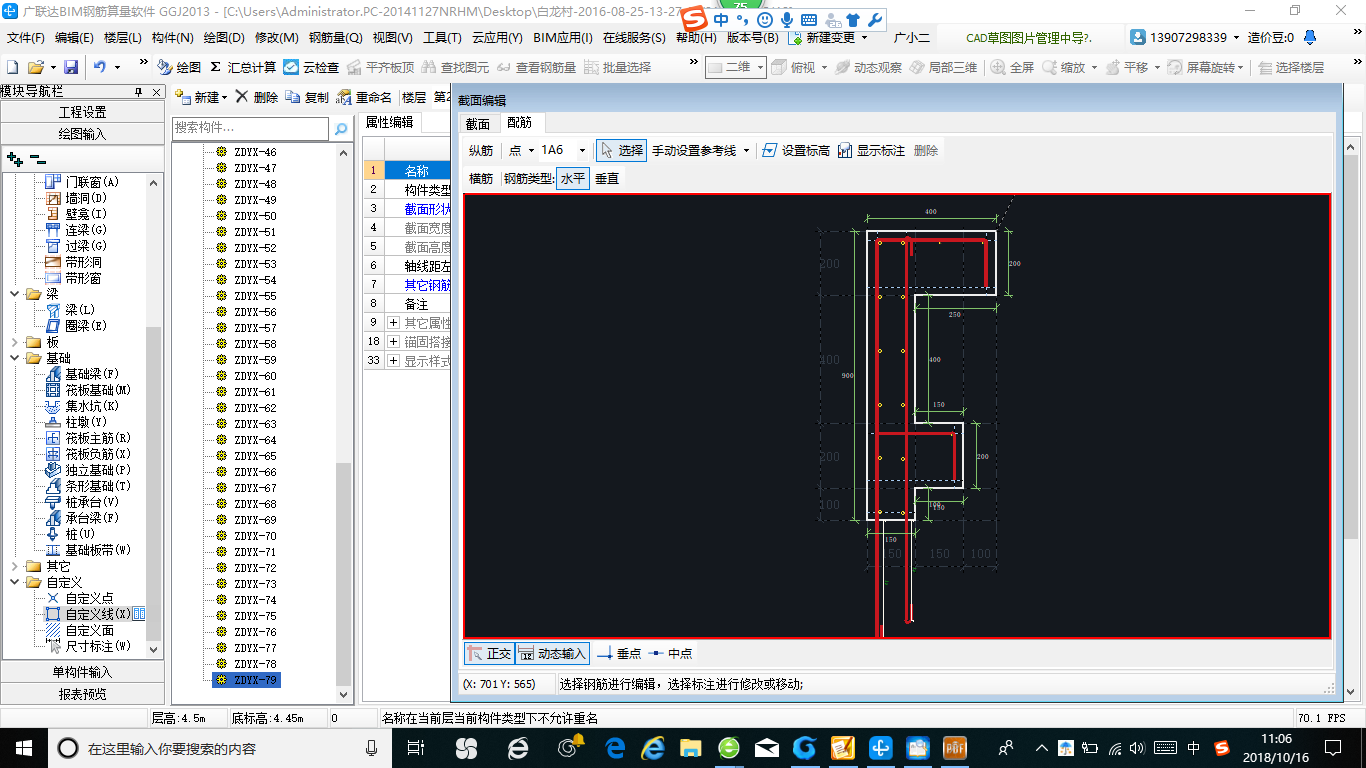Click the 新建变更 button
The width and height of the screenshot is (1366, 768).
[x=829, y=38]
